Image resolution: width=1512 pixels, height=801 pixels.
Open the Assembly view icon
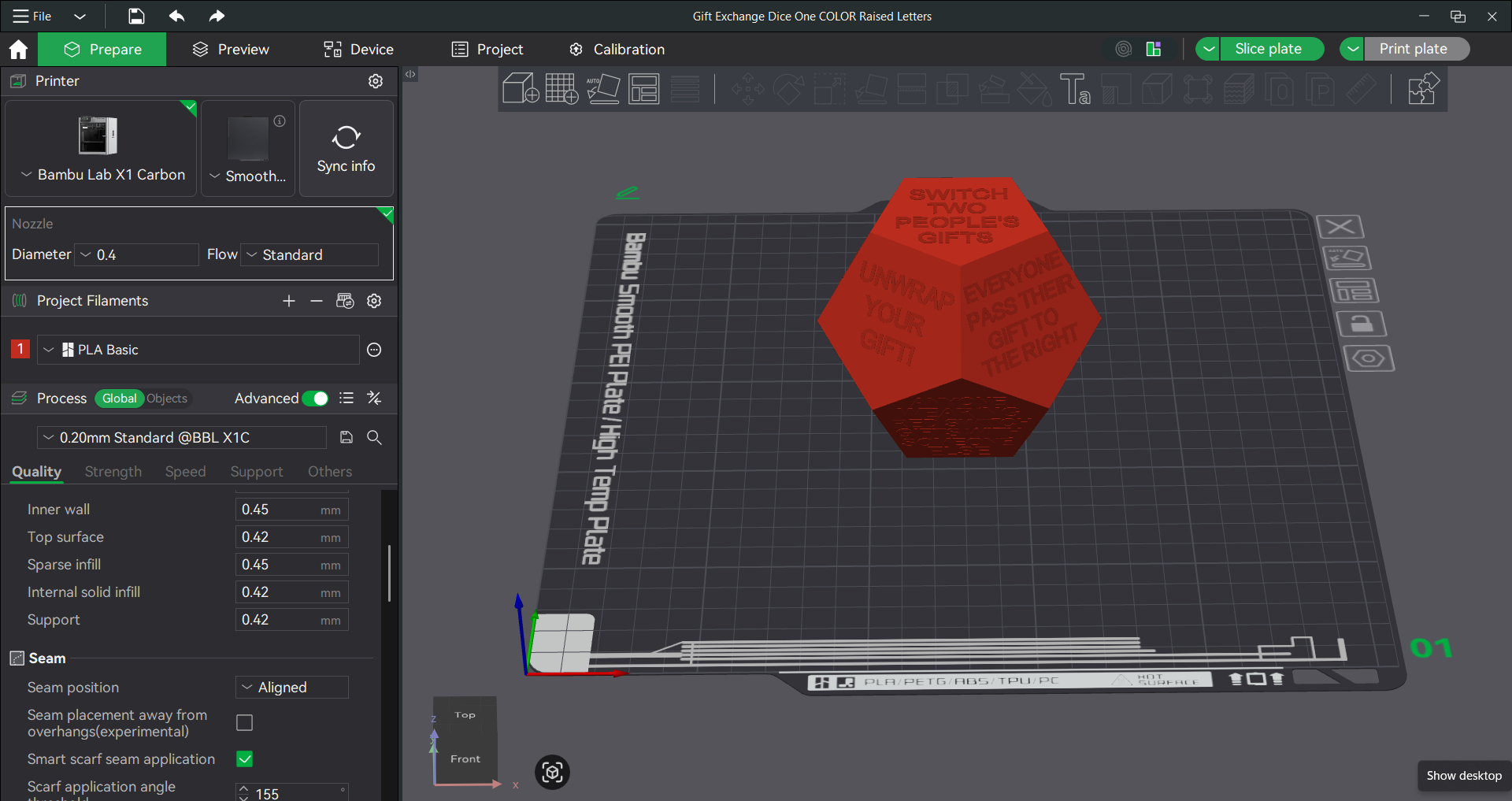[x=1423, y=88]
